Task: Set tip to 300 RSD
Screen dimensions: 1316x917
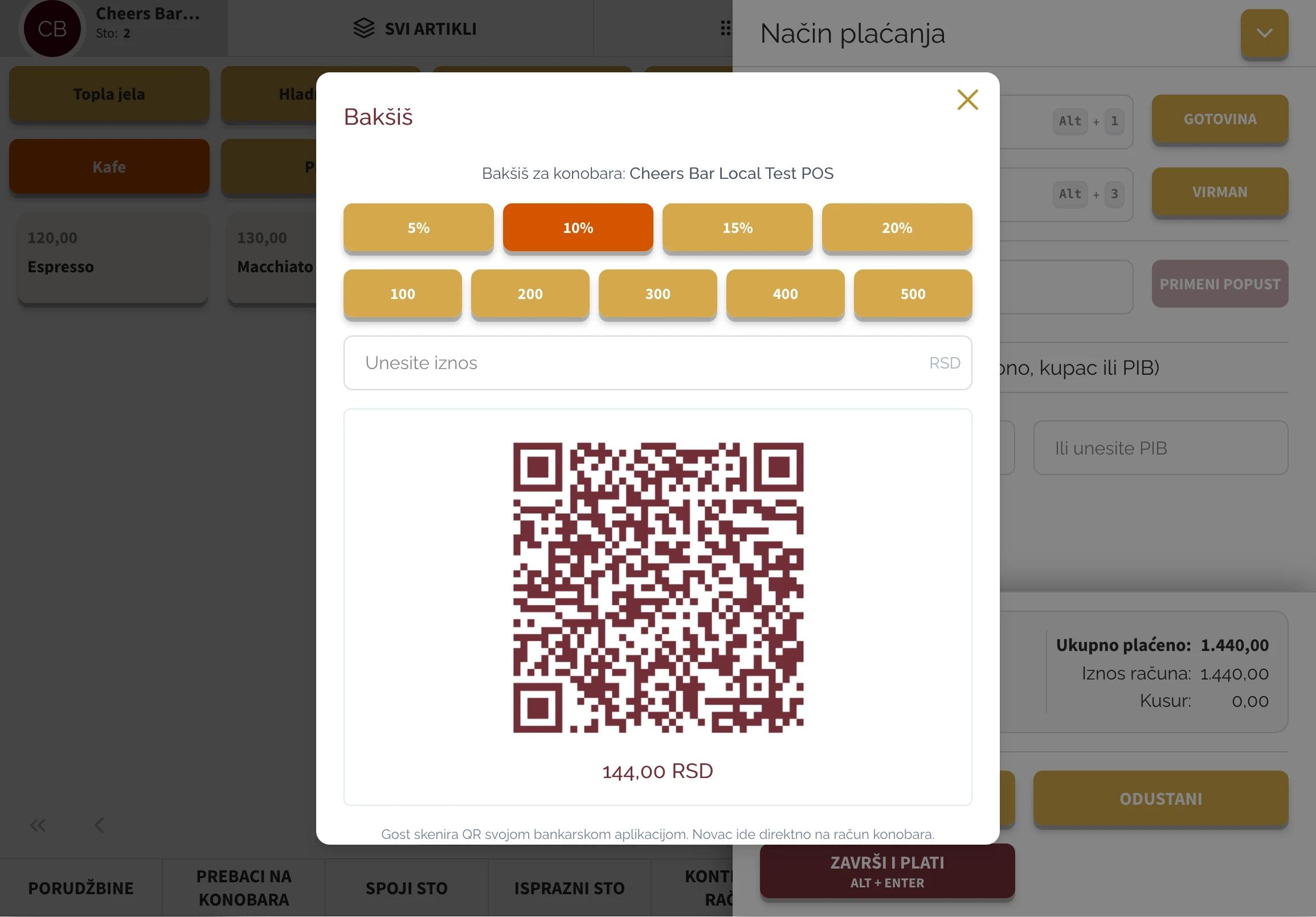Action: [658, 293]
